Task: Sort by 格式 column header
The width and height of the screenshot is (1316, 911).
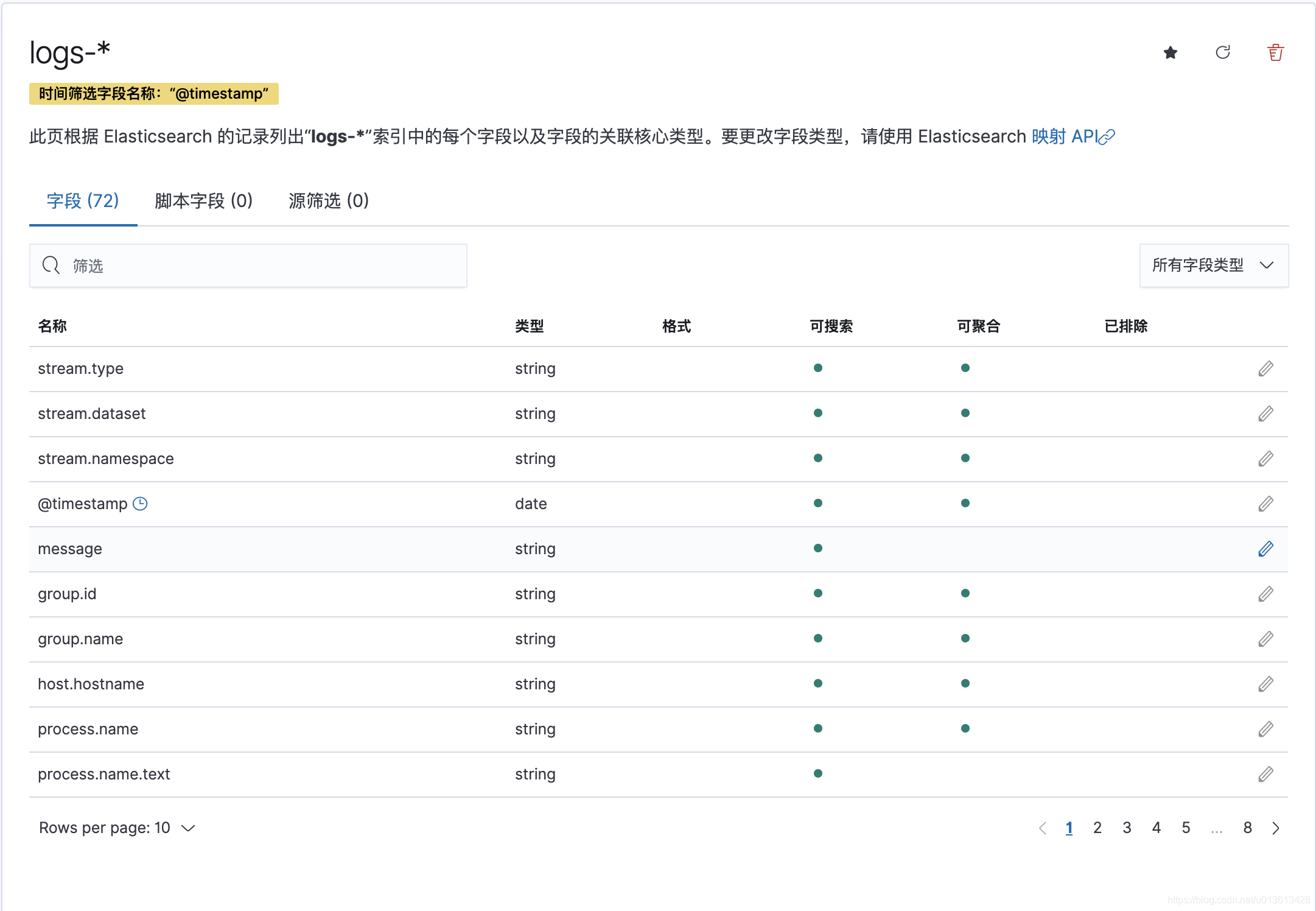Action: point(677,326)
